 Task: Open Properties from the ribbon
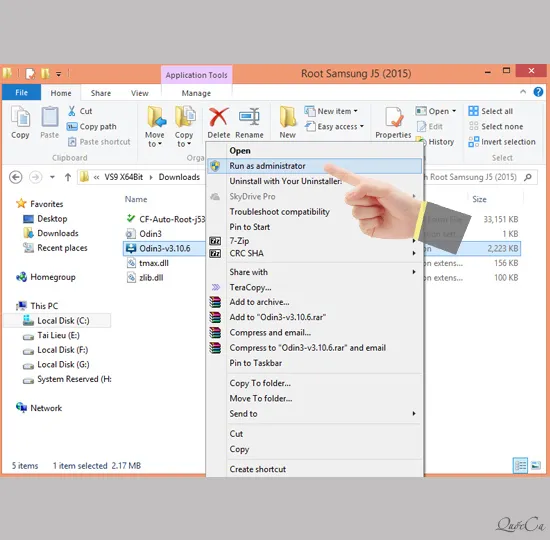(x=393, y=122)
